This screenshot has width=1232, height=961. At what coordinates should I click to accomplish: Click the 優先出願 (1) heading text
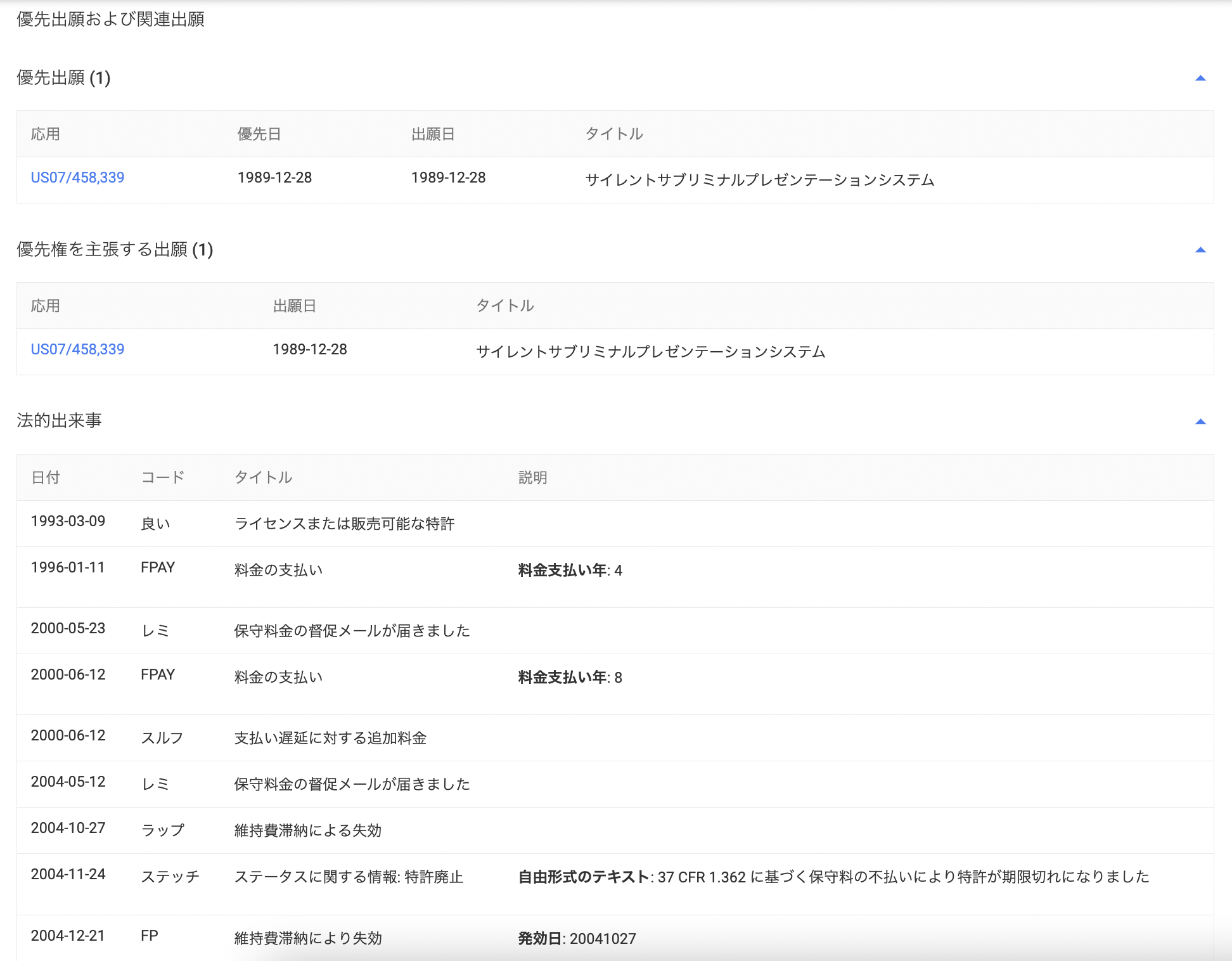(x=63, y=78)
